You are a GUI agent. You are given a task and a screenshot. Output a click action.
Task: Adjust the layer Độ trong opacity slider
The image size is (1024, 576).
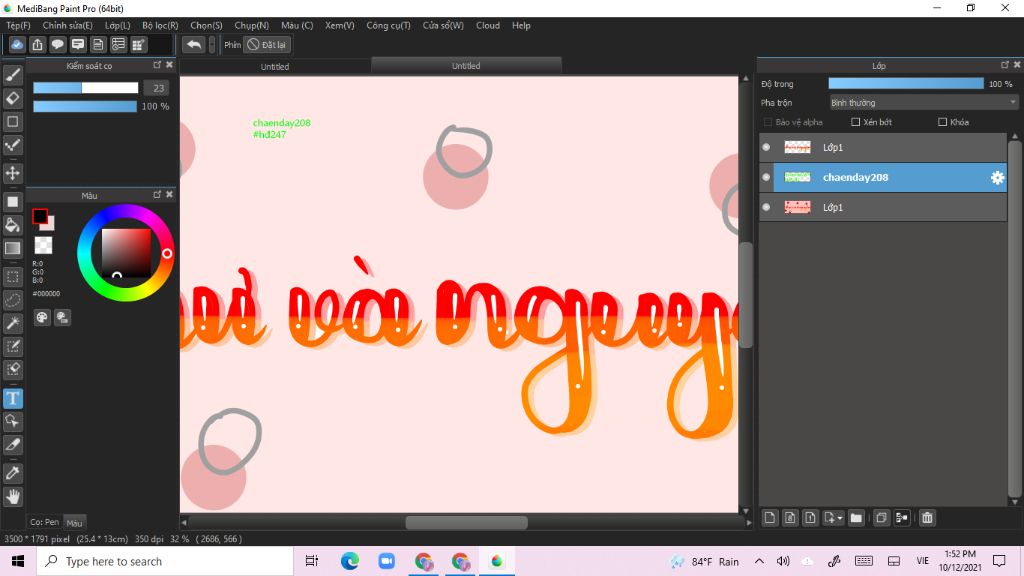(906, 84)
